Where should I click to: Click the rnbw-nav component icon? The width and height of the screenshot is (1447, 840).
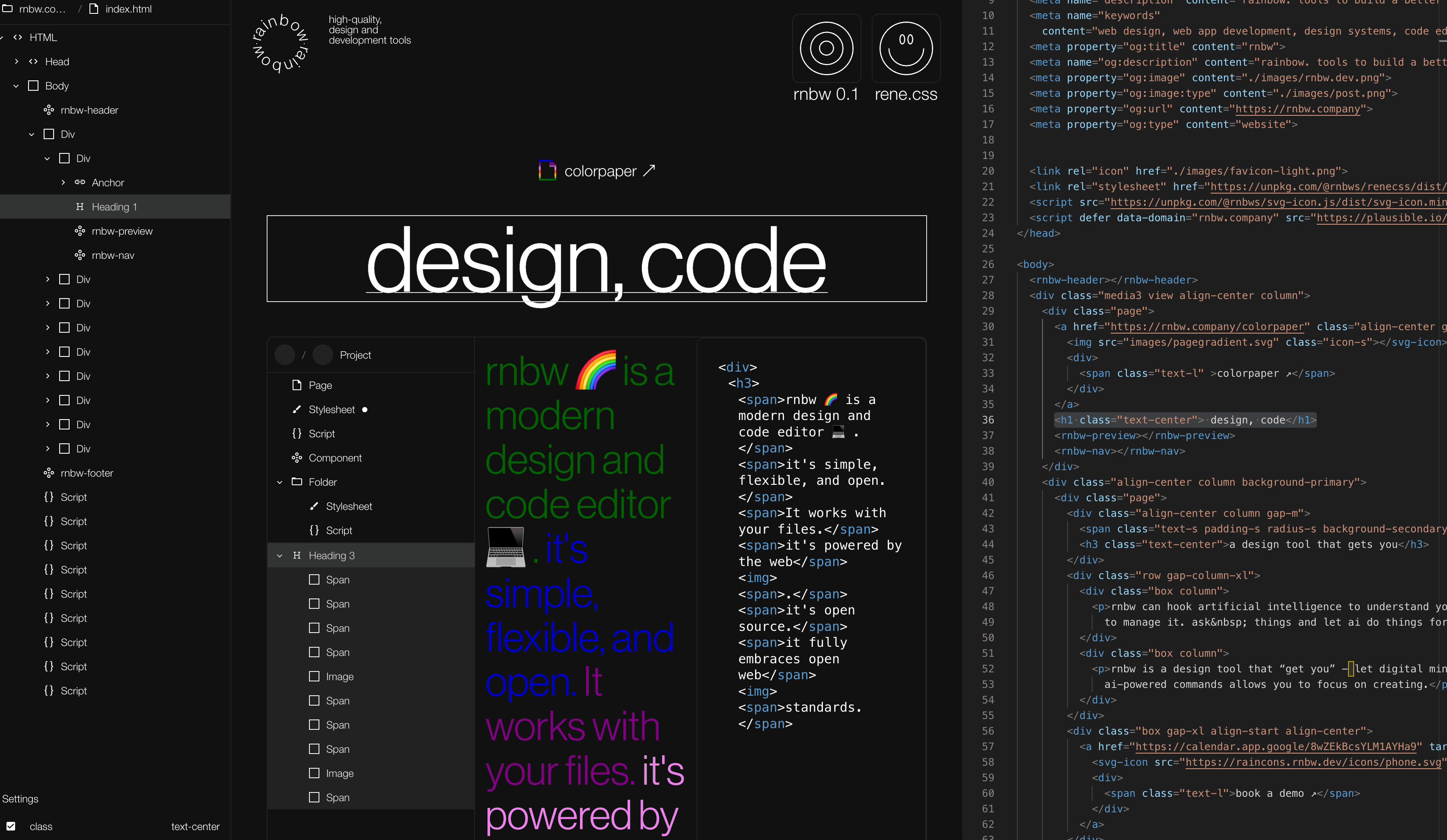click(x=79, y=255)
